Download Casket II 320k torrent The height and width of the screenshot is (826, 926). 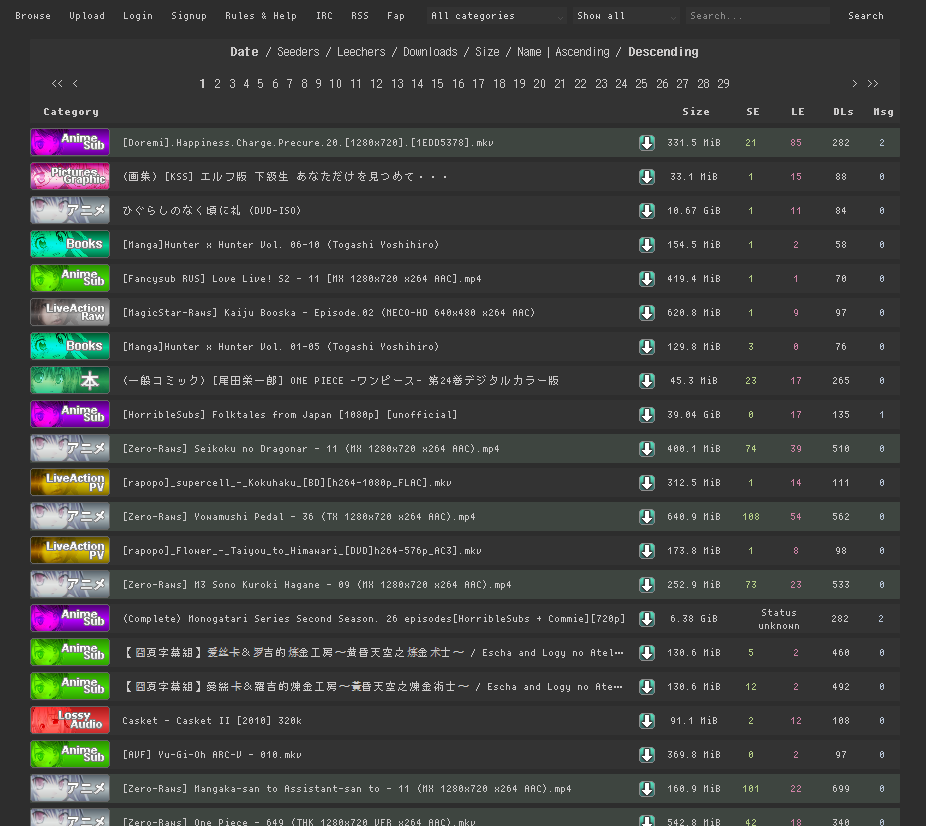(x=647, y=721)
